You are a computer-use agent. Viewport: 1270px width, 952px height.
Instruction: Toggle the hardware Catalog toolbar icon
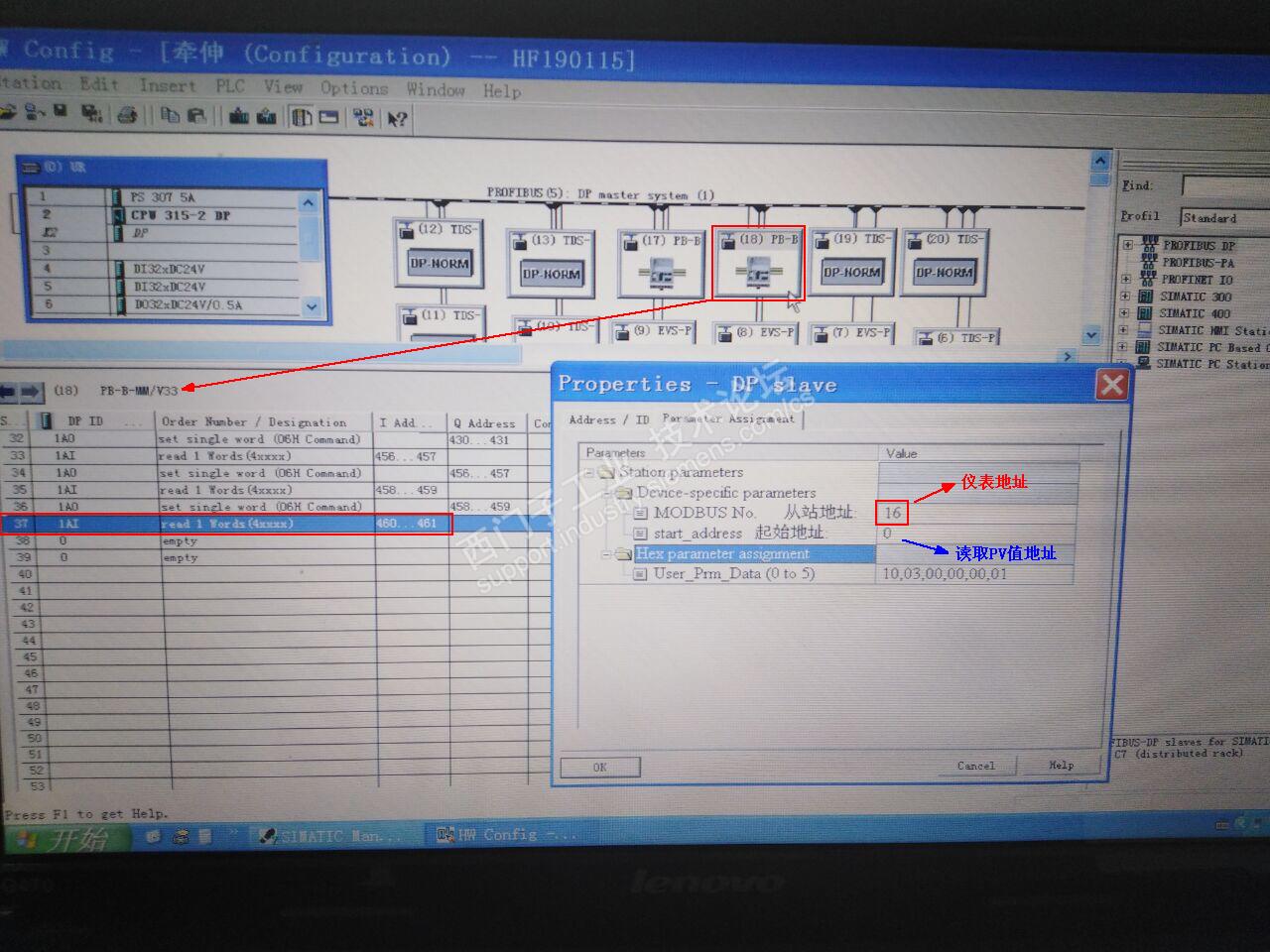pos(302,118)
